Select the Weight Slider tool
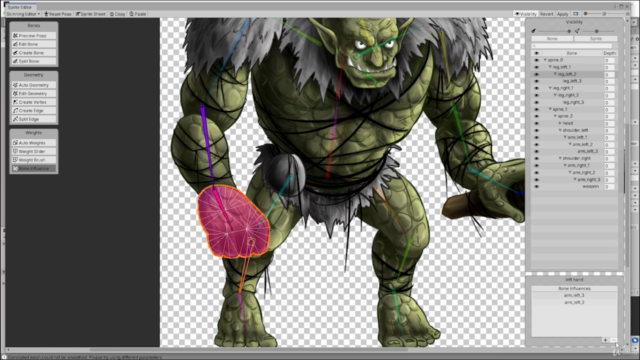Screen dimensions: 640x360 click(33, 151)
